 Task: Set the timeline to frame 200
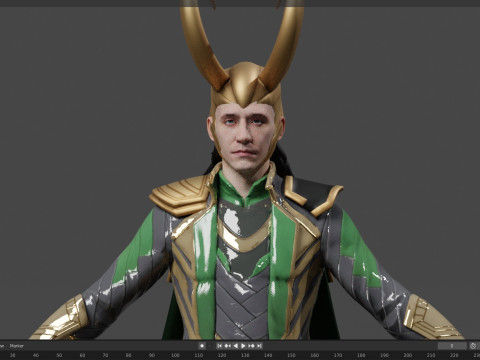pyautogui.click(x=407, y=356)
